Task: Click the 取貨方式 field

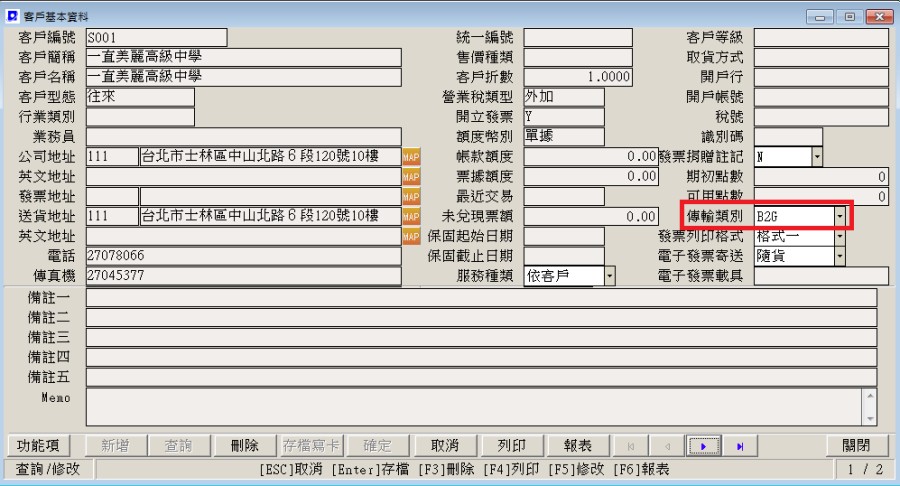Action: coord(821,57)
